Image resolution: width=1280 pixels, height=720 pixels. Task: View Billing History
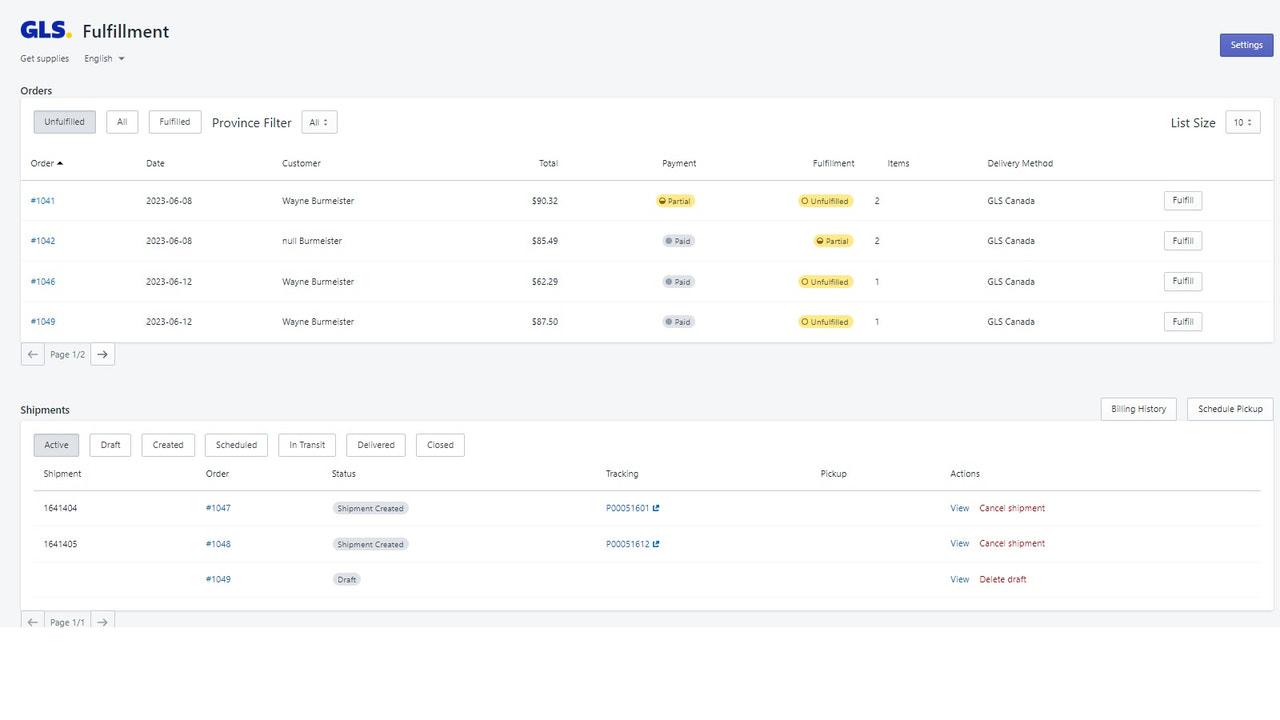click(x=1138, y=408)
